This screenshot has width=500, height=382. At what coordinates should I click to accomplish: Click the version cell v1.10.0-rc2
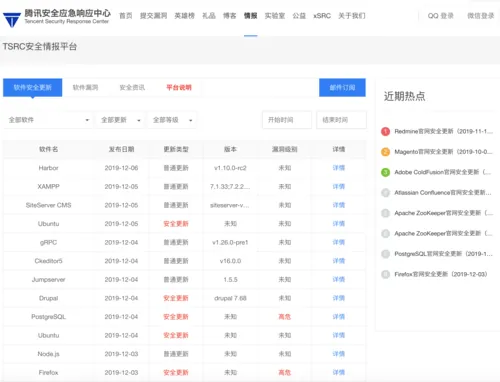230,168
